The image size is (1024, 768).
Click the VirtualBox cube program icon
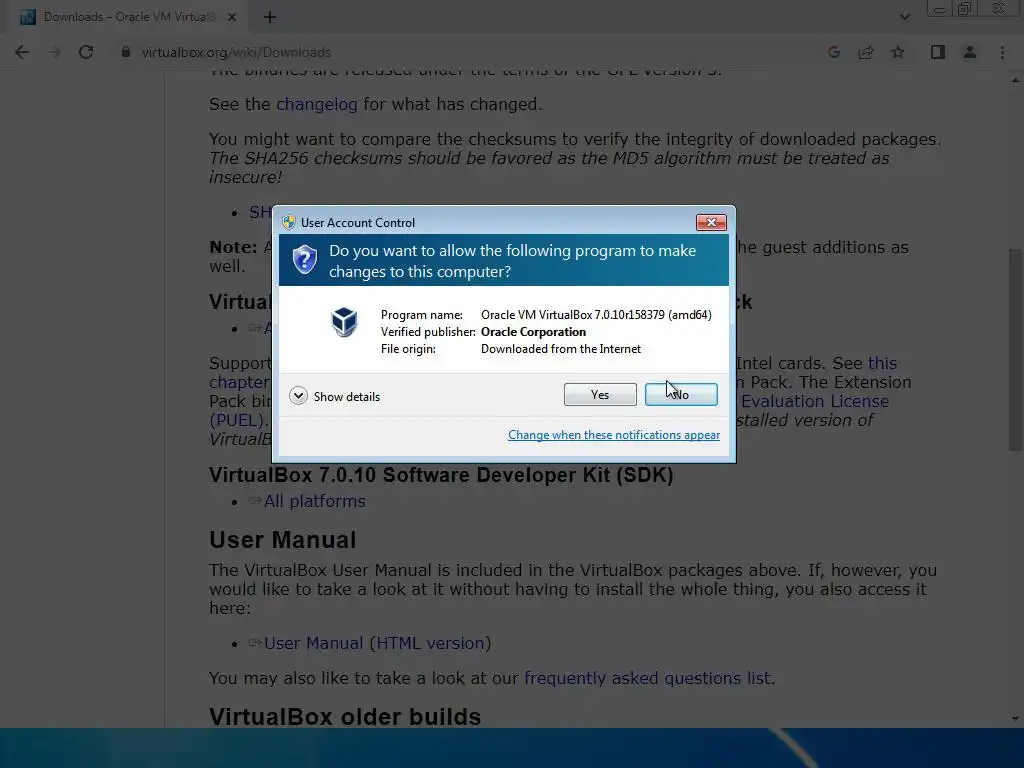pyautogui.click(x=344, y=322)
